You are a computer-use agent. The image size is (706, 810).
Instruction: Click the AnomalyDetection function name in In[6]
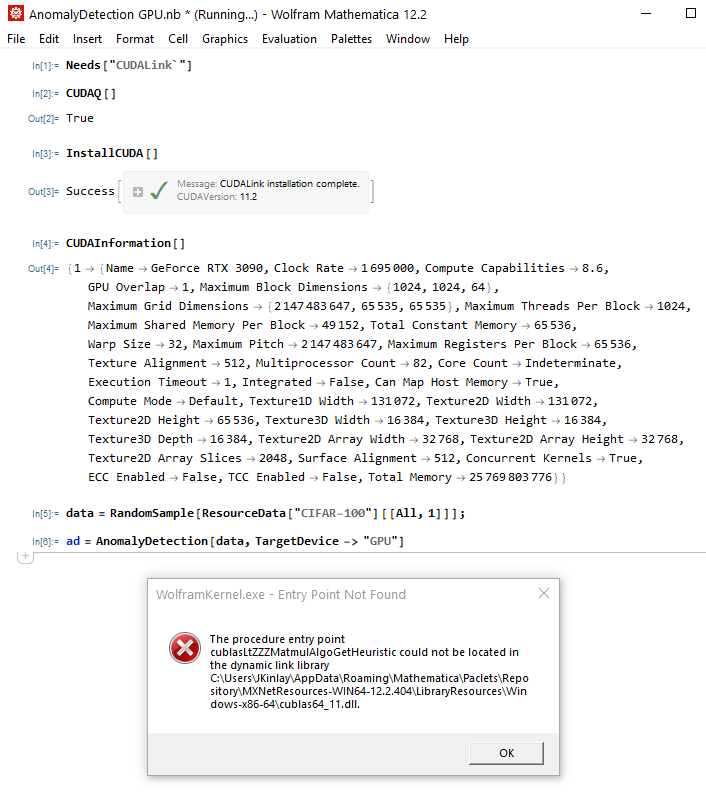coord(152,541)
